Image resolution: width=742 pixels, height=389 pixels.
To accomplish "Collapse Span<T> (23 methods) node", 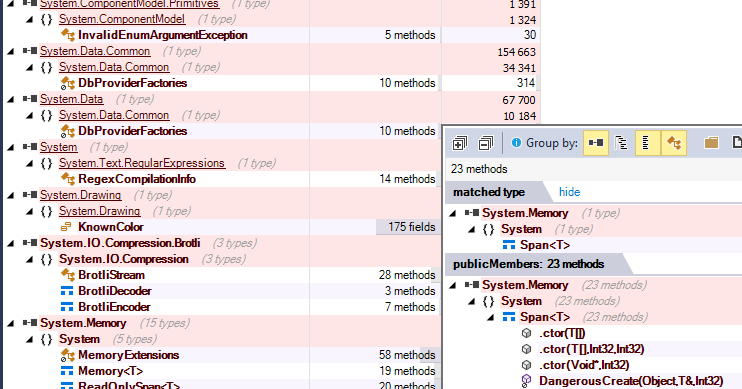I will click(491, 317).
